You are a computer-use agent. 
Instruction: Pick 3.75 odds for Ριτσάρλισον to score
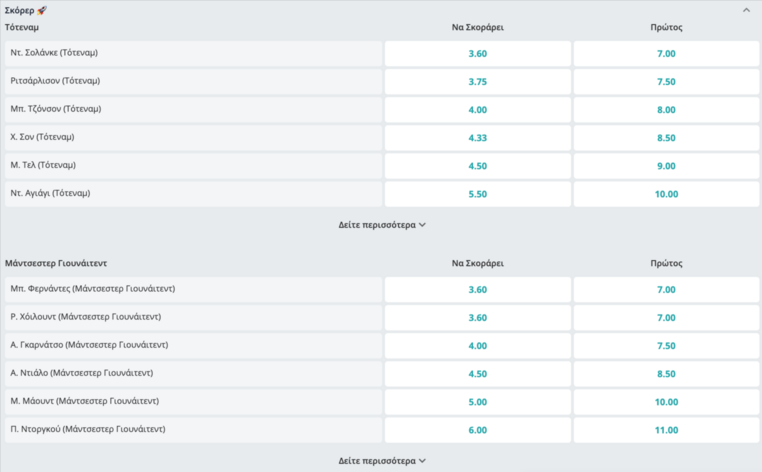tap(478, 82)
